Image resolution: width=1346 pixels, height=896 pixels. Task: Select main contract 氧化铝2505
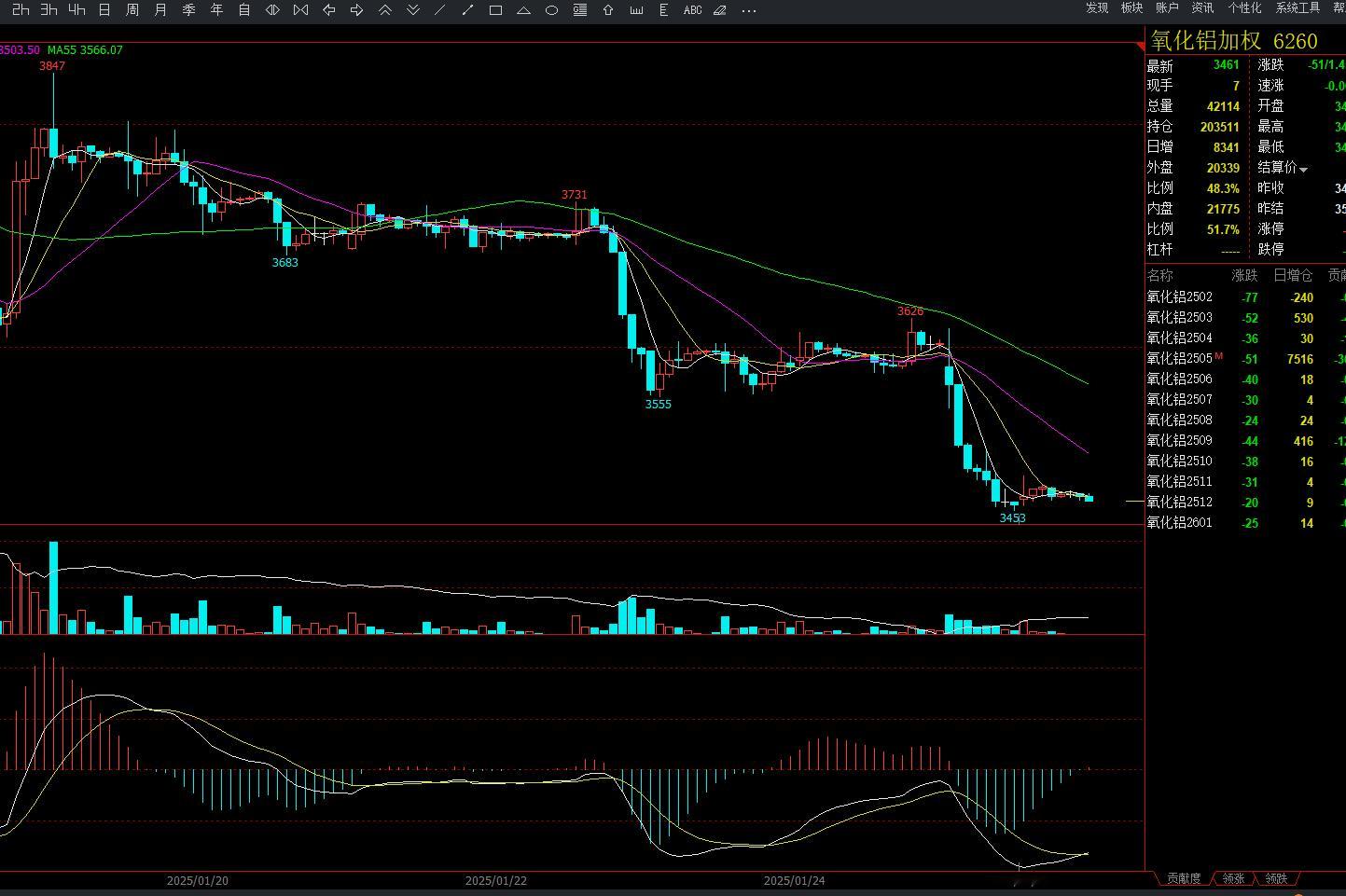(x=1180, y=359)
